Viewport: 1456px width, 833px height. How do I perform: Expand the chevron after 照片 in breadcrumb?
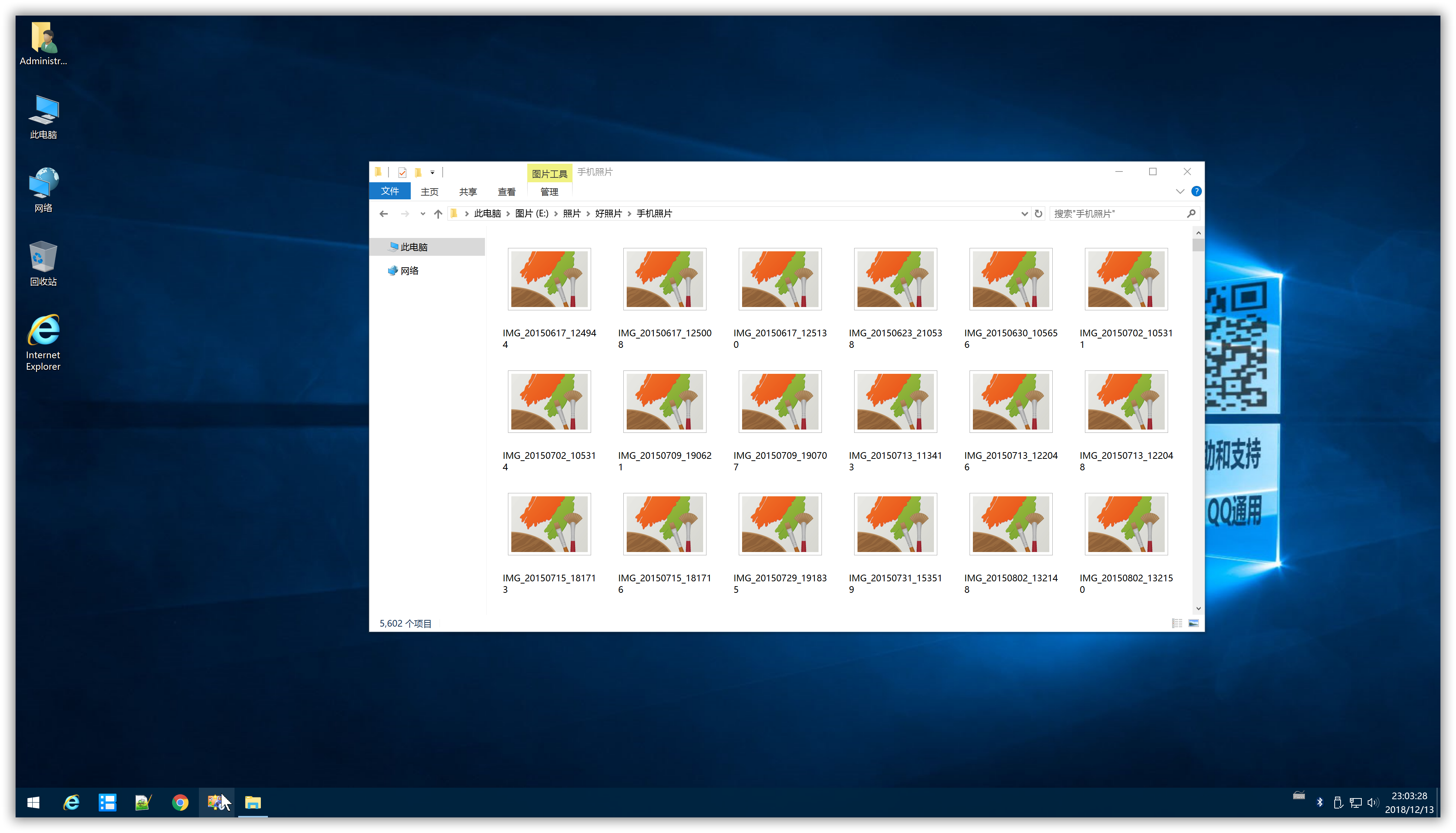[588, 213]
